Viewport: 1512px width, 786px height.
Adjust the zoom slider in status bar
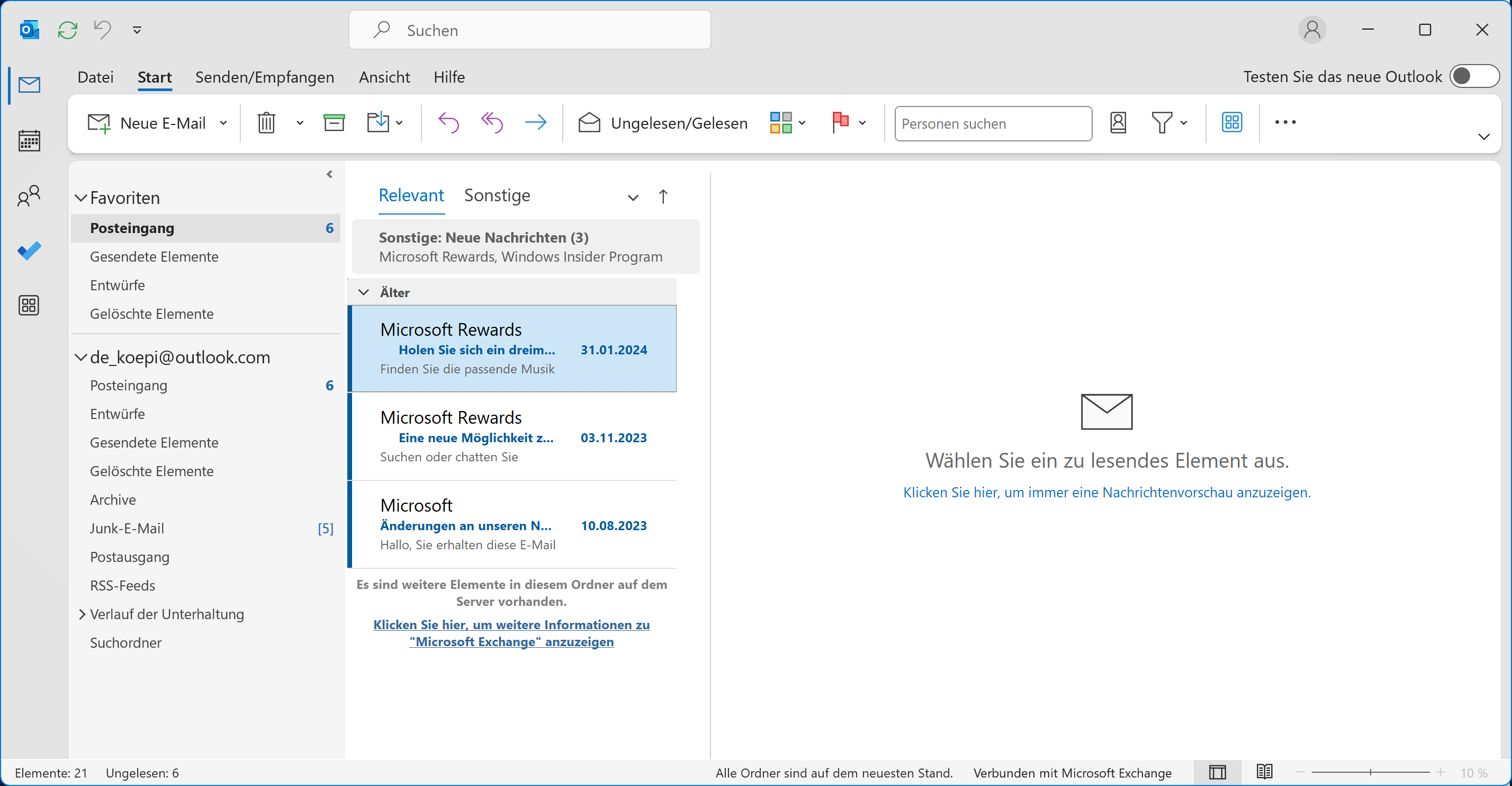pos(1370,773)
